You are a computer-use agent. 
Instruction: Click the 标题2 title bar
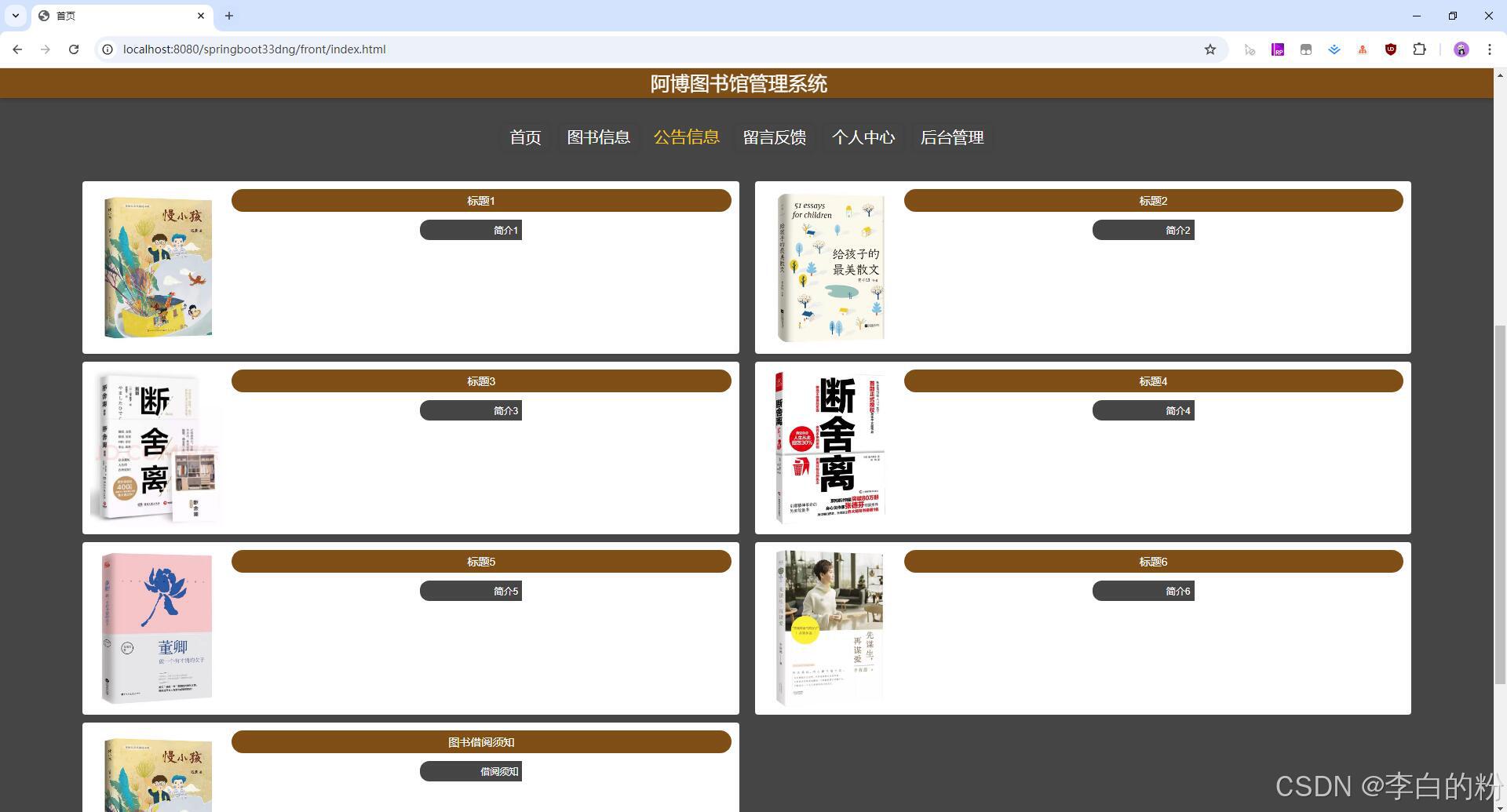coord(1153,201)
